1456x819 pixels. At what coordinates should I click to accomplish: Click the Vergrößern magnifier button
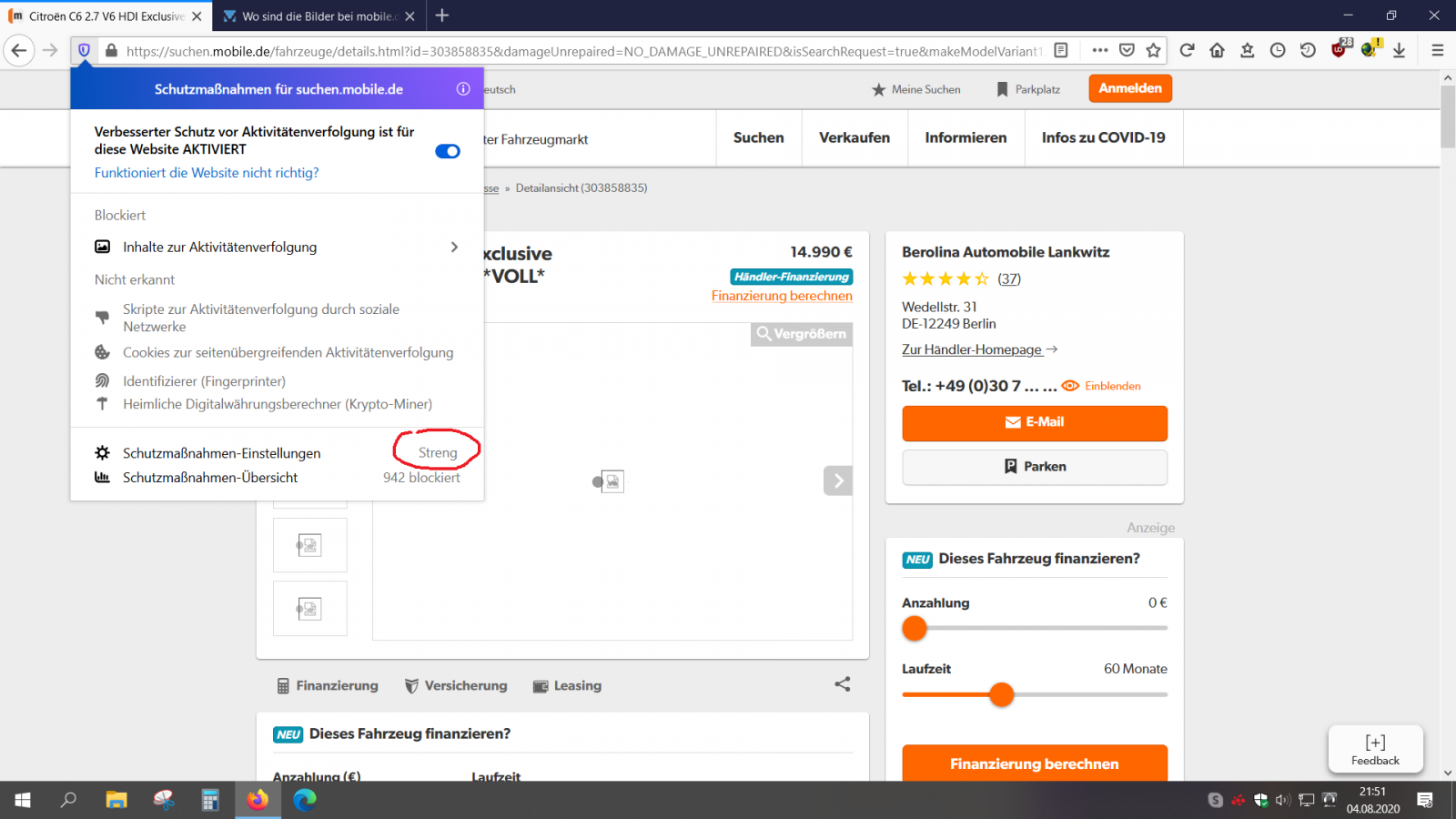click(802, 334)
